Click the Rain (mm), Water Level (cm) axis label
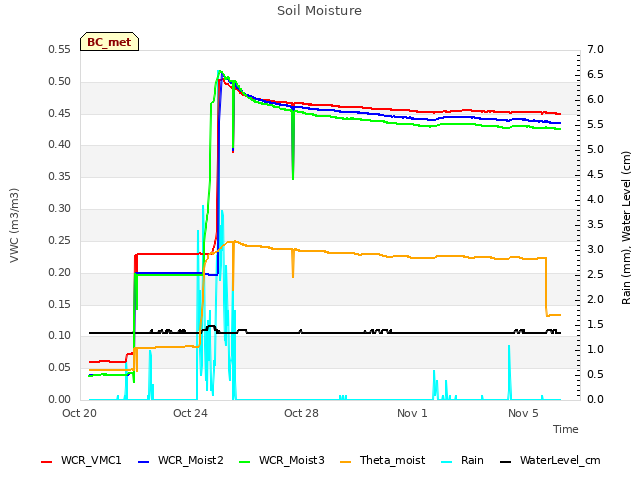 [626, 228]
